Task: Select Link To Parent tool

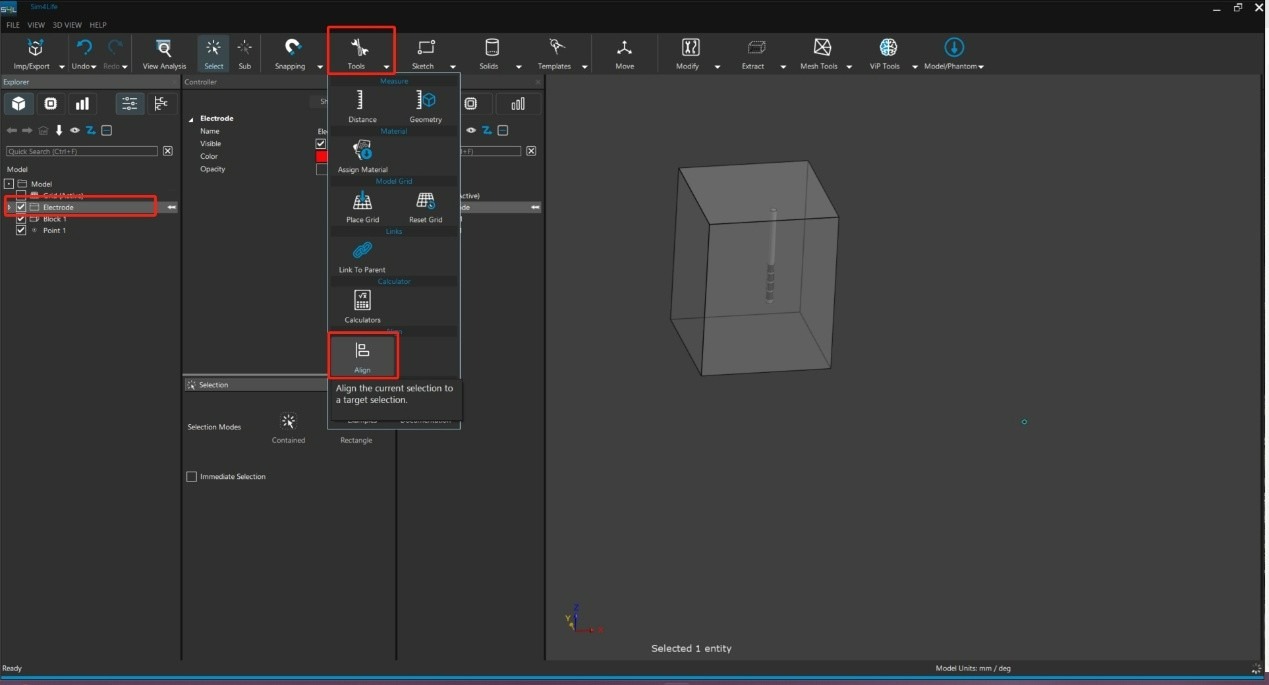Action: point(362,254)
